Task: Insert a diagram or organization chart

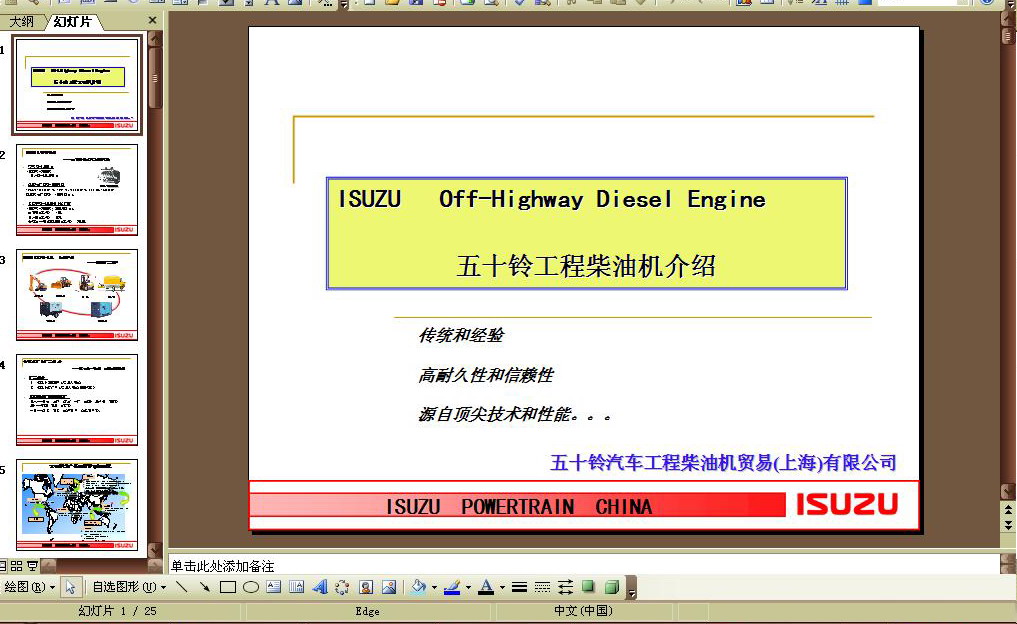Action: coord(342,587)
